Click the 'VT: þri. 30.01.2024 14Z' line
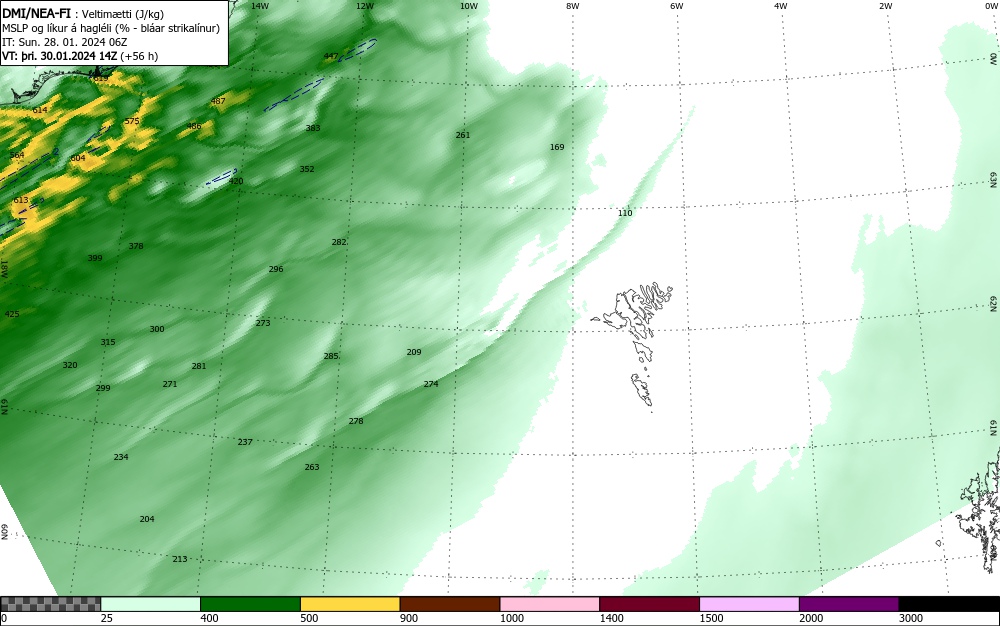Viewport: 1000px width, 626px height. tap(80, 56)
